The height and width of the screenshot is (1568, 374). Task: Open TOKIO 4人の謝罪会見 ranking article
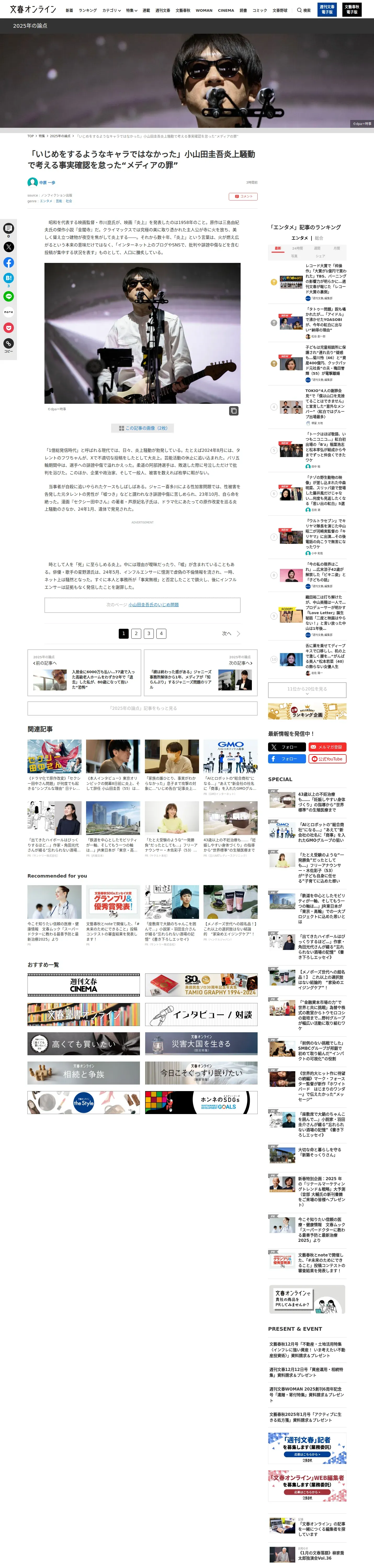pyautogui.click(x=308, y=407)
